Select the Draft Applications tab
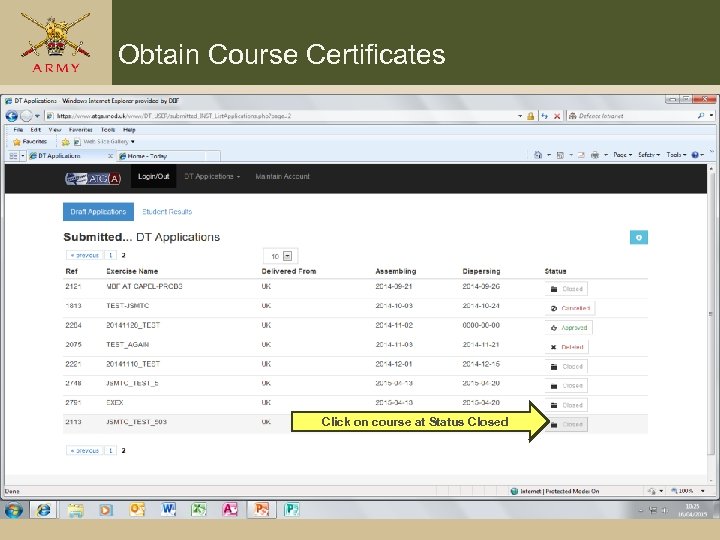Image resolution: width=720 pixels, height=540 pixels. coord(98,212)
